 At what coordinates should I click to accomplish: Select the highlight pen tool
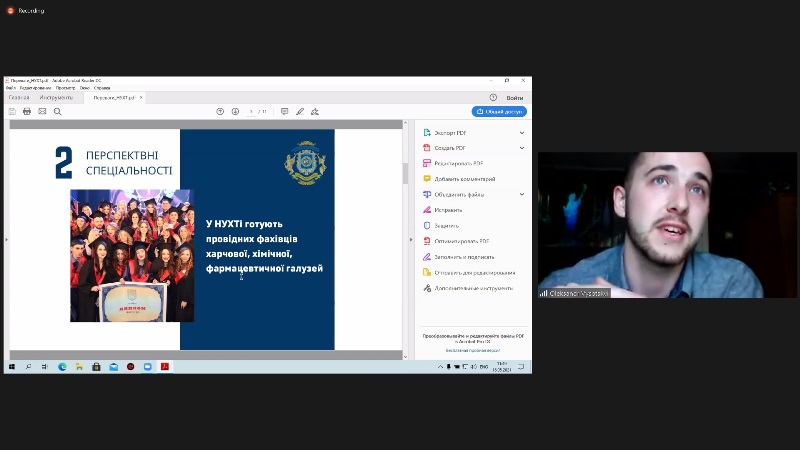(300, 111)
